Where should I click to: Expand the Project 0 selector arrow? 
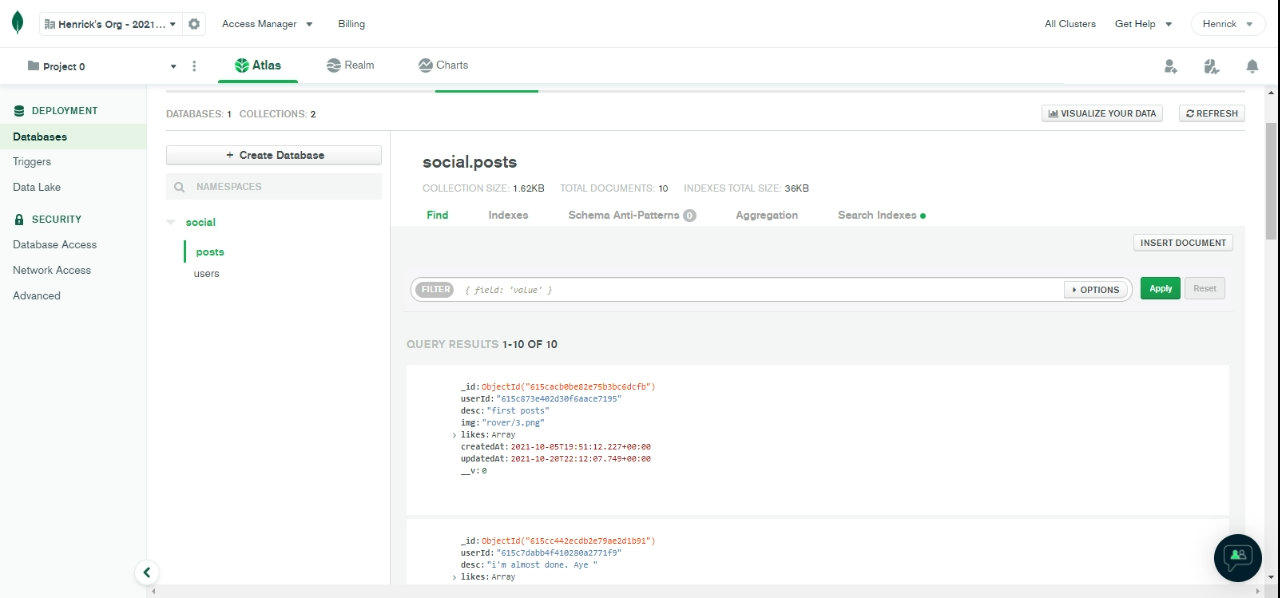click(x=173, y=66)
